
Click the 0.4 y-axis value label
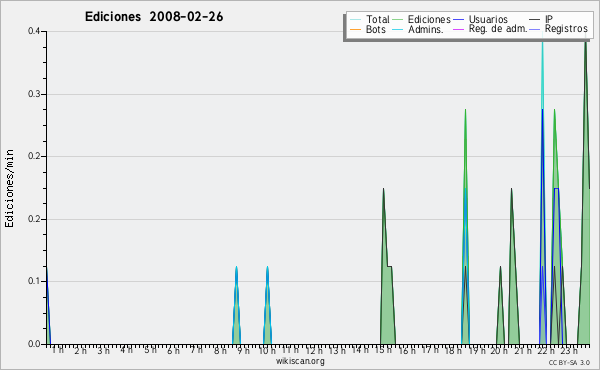coord(34,31)
